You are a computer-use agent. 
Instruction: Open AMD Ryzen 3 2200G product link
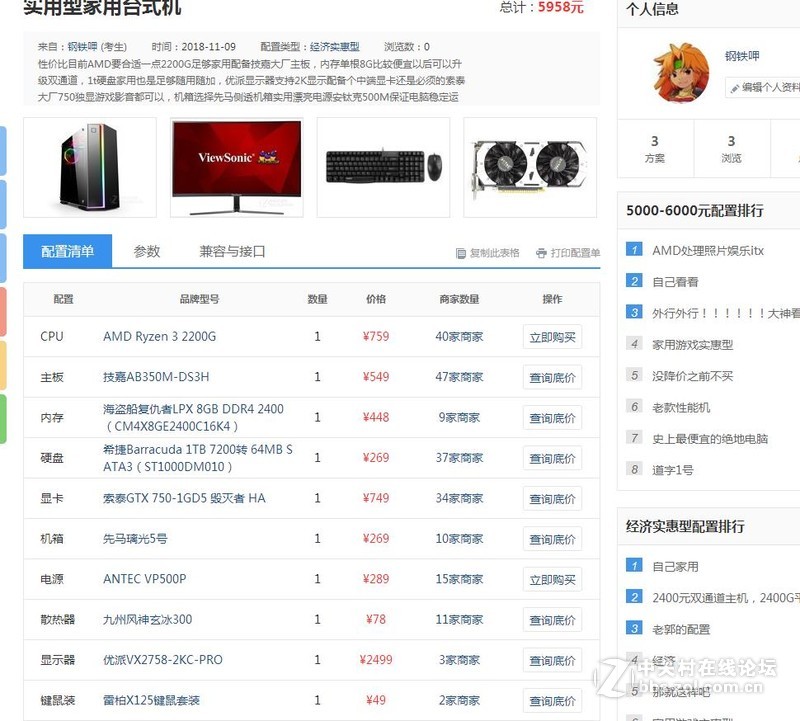pos(160,337)
